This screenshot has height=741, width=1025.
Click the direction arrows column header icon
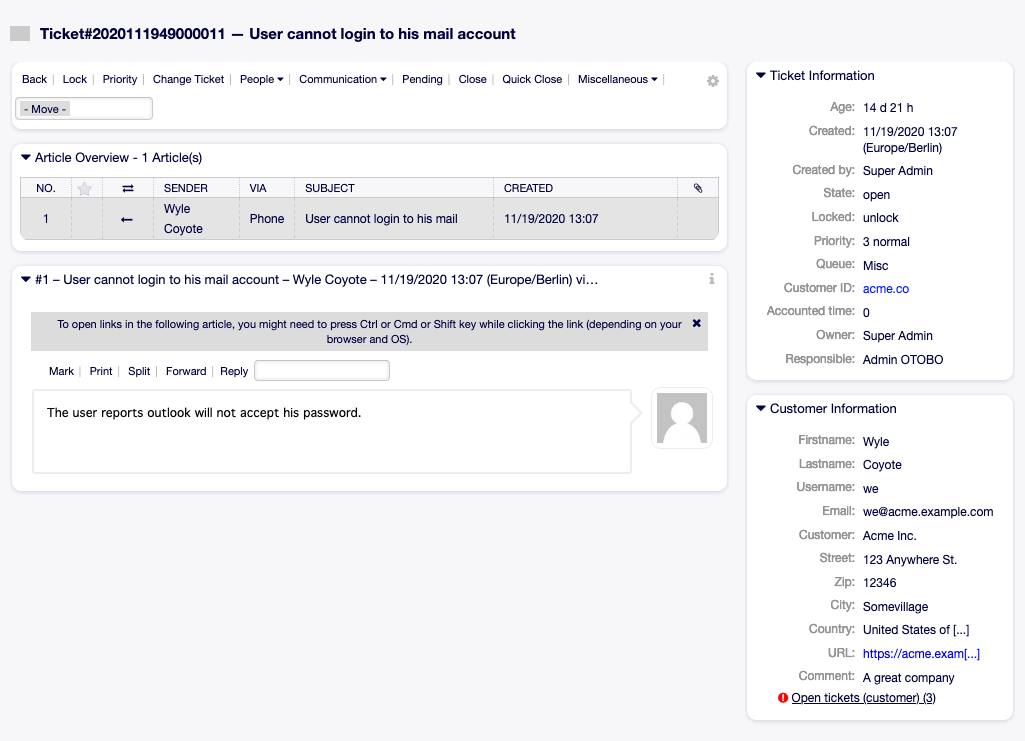127,188
